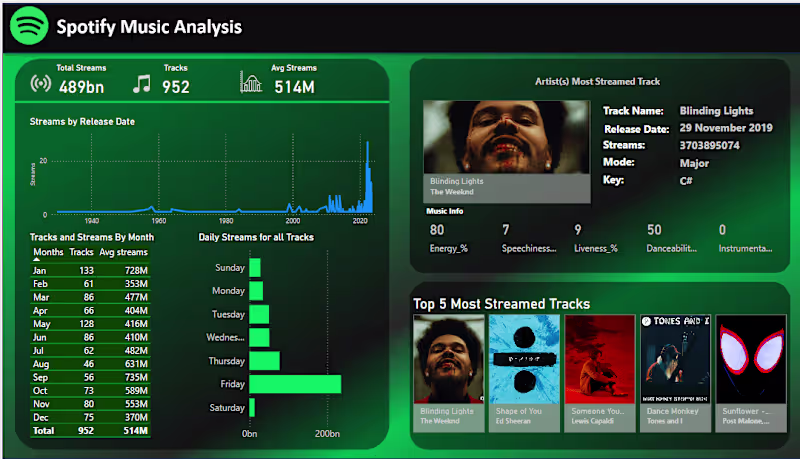Click the Tuesday bar in Daily Streams
Viewport: 800px width, 459px height.
[x=259, y=314]
